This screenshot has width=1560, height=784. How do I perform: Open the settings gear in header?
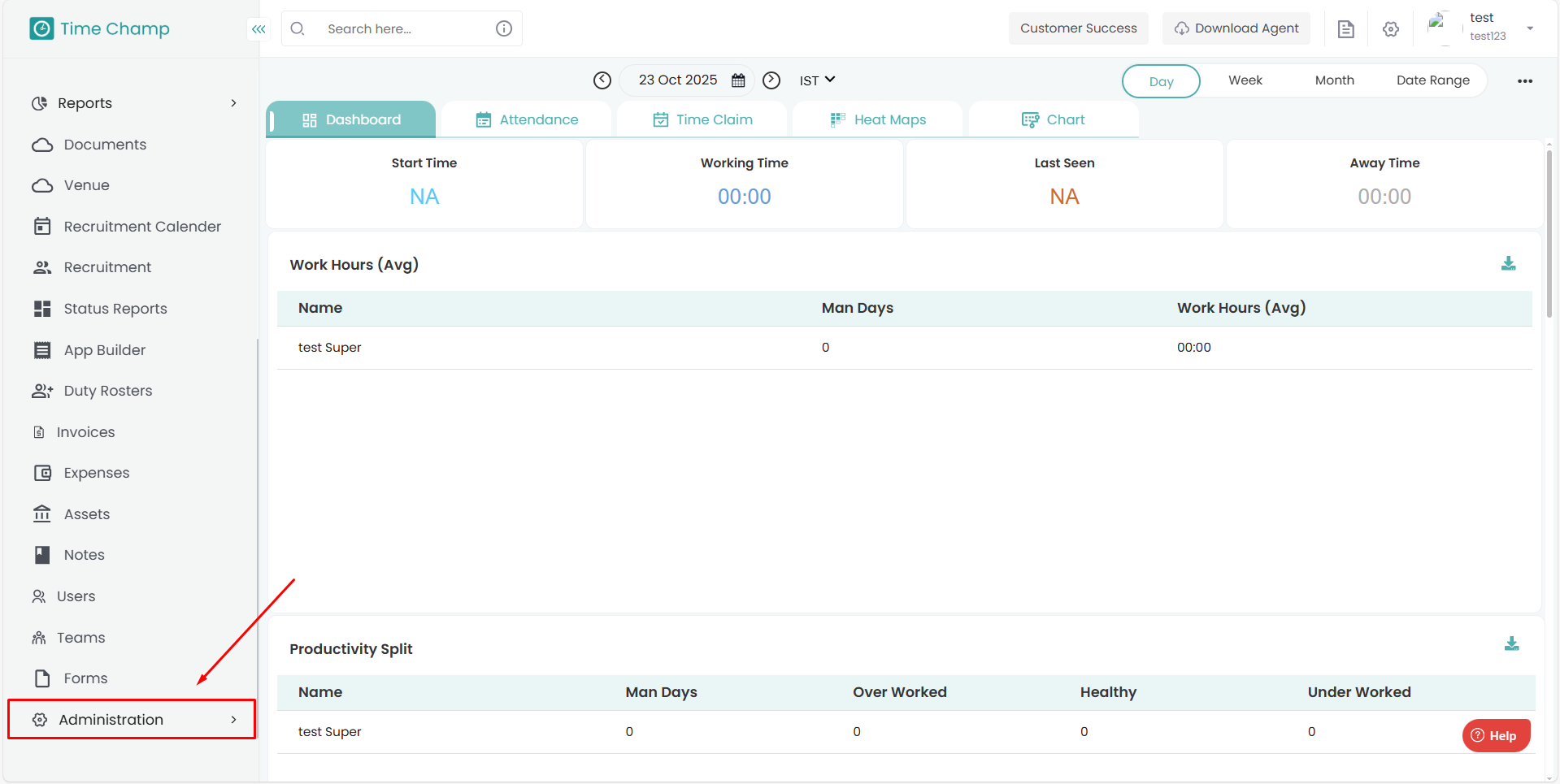click(1391, 29)
